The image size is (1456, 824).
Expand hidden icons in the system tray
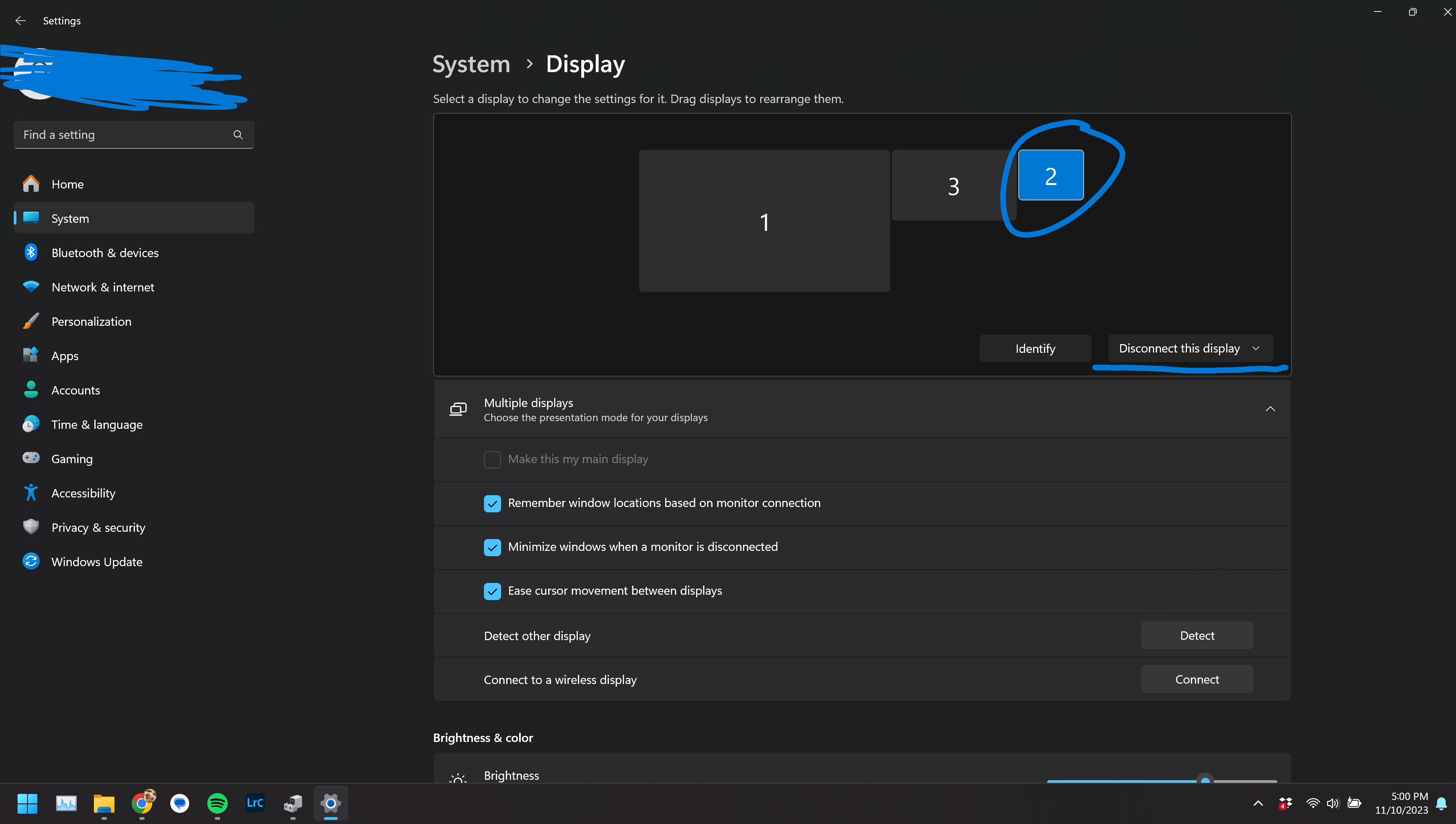click(x=1258, y=804)
